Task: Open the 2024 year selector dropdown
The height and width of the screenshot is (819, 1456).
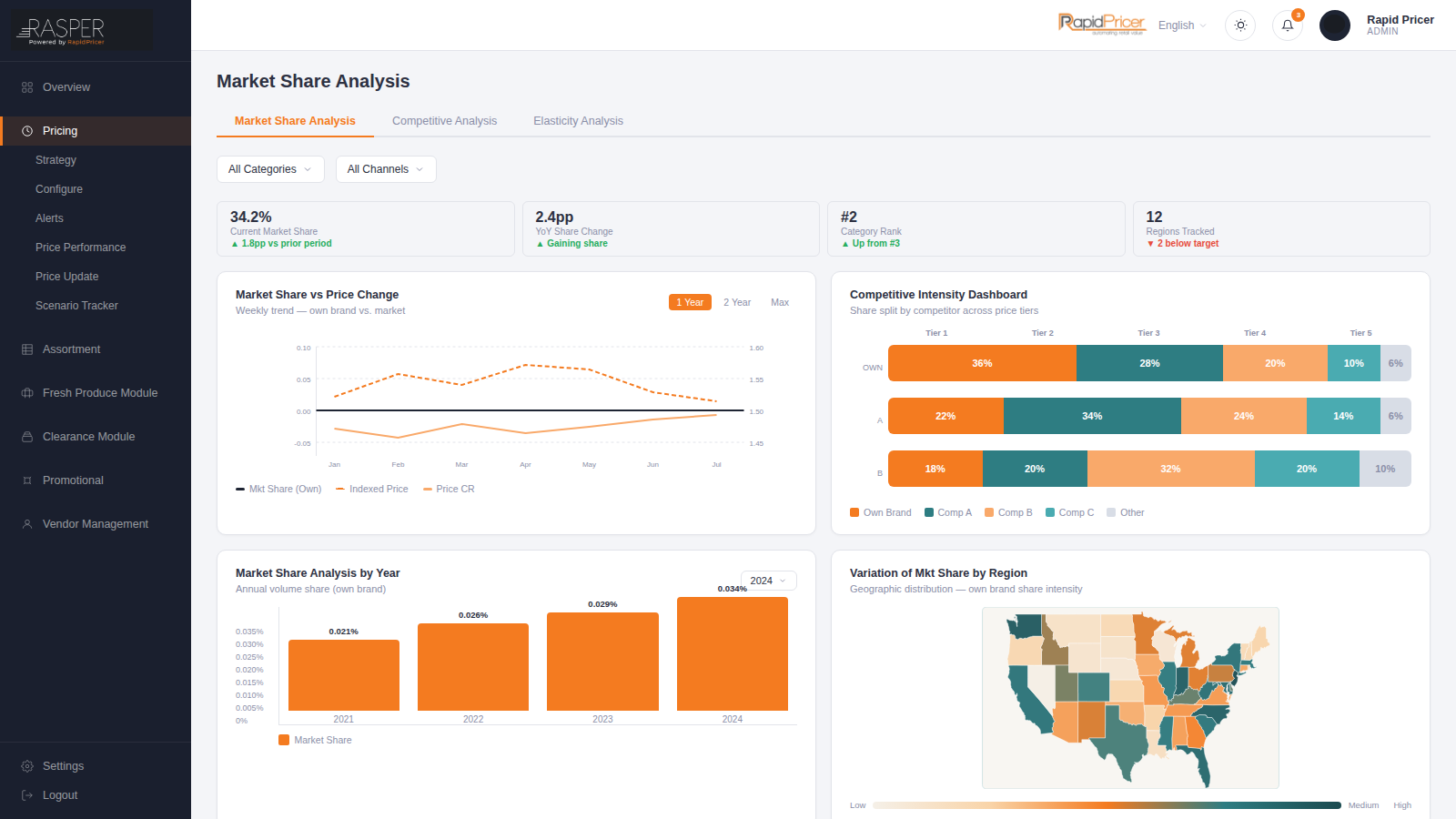Action: (x=769, y=581)
